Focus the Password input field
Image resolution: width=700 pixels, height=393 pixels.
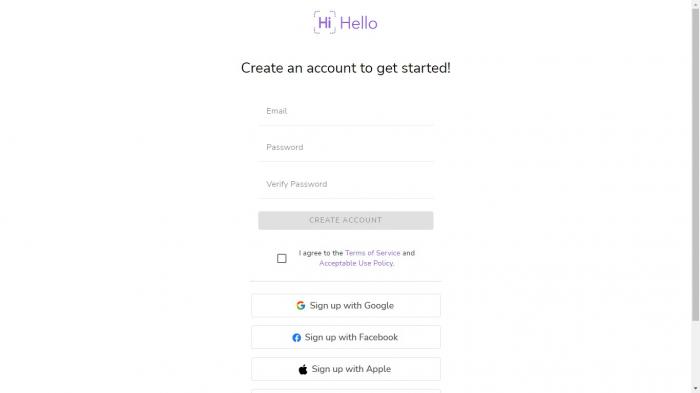(x=346, y=148)
